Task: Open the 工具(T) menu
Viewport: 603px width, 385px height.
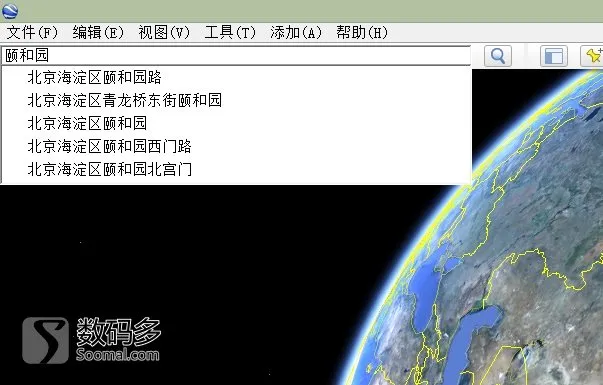Action: tap(230, 32)
